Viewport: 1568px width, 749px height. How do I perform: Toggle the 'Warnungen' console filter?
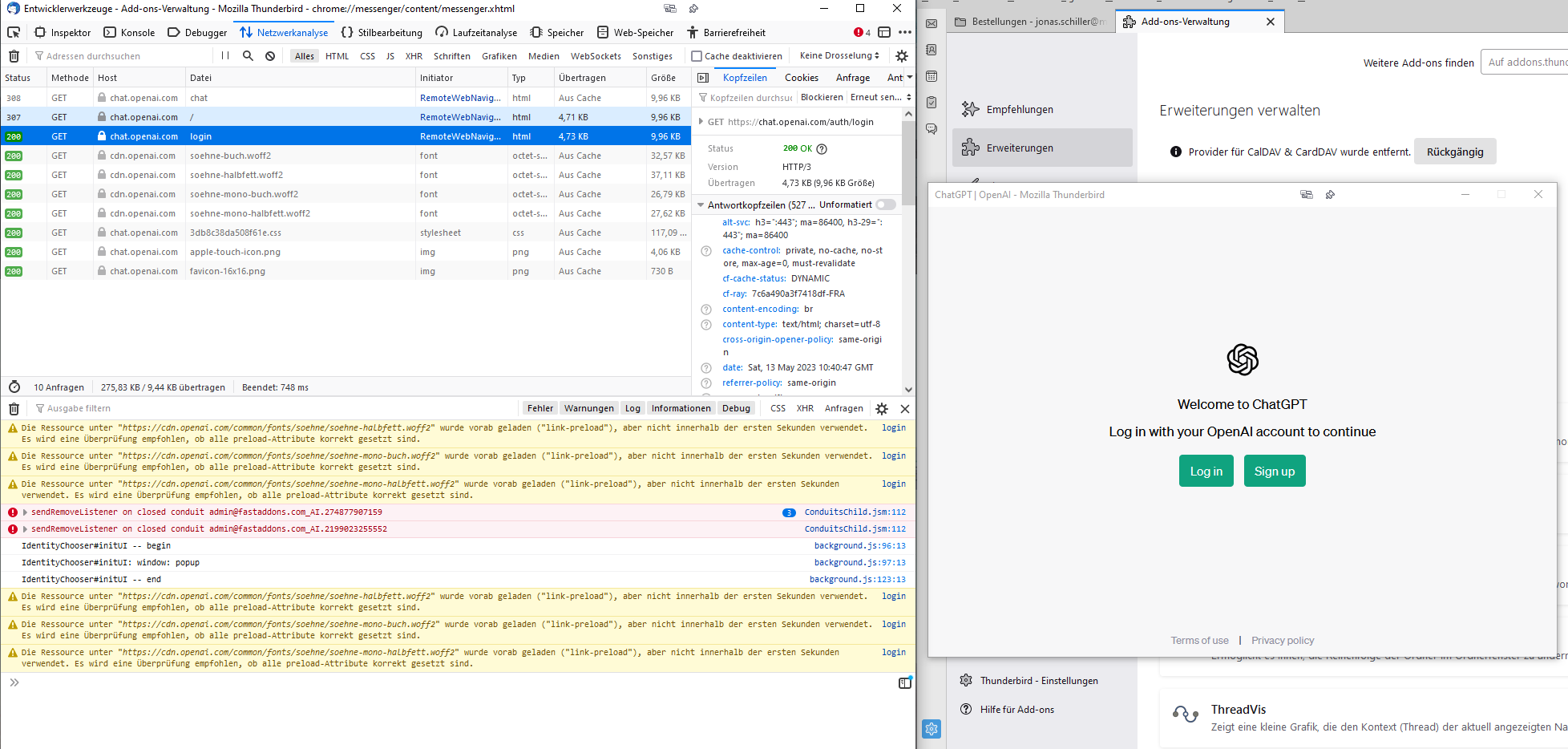pos(588,407)
